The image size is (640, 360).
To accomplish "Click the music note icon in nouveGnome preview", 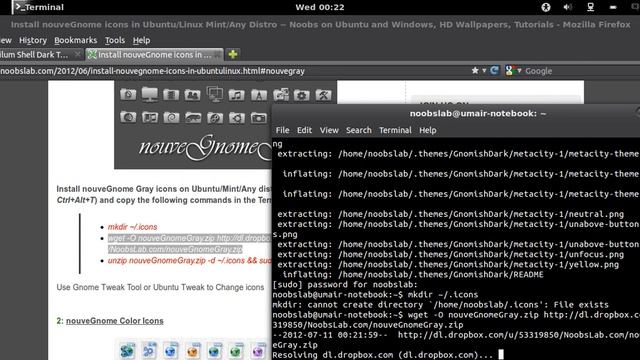I will tap(236, 95).
